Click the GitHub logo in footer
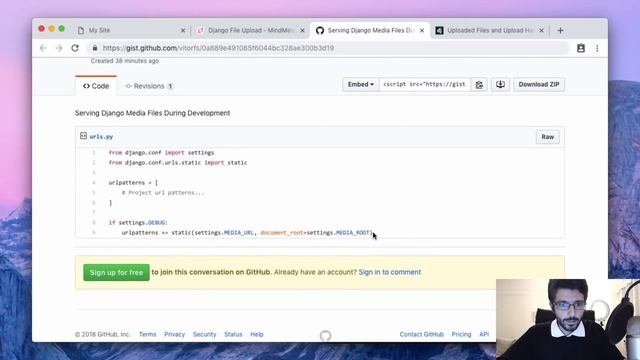 [325, 336]
